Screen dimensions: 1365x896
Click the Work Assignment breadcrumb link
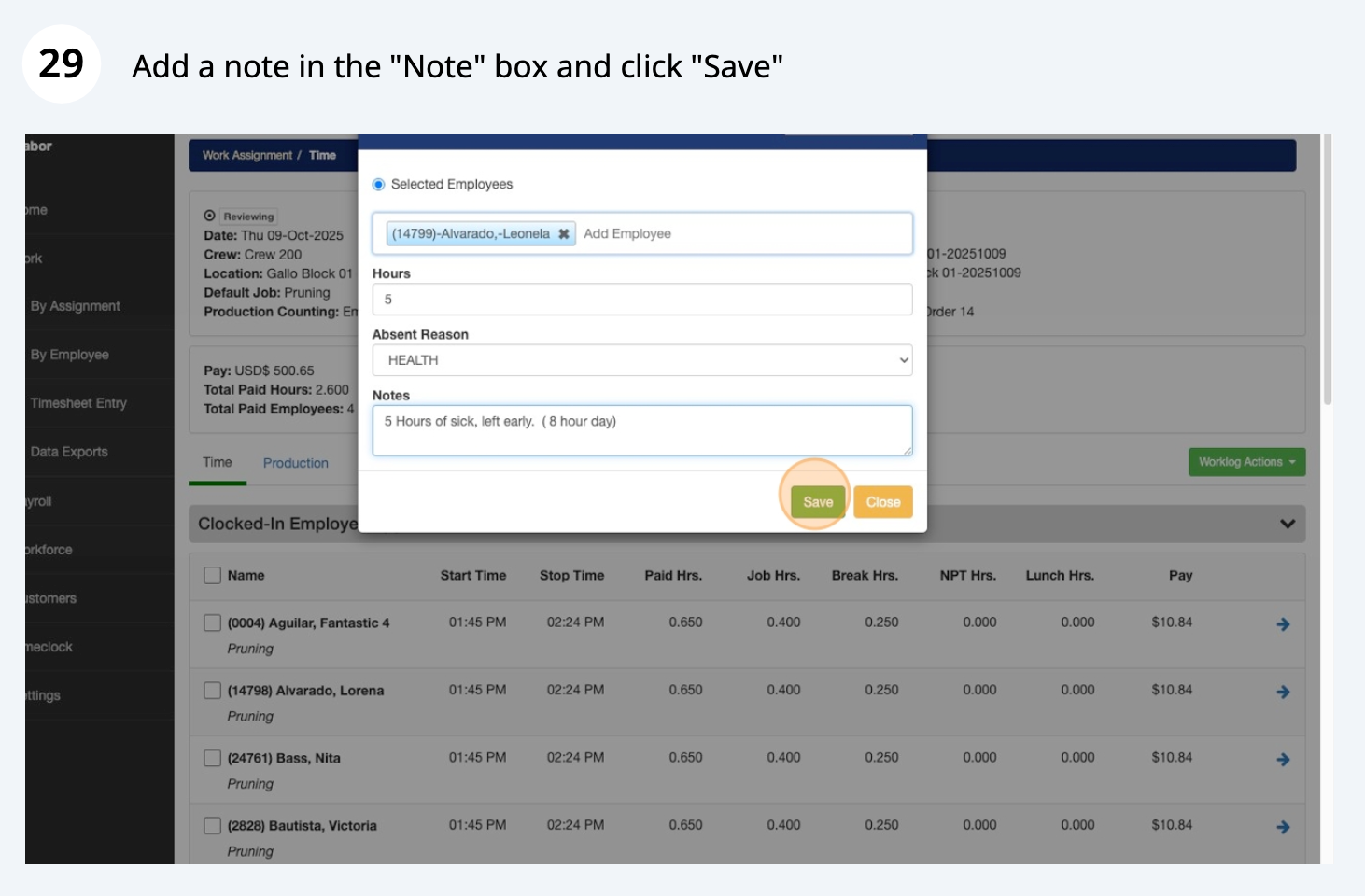[246, 156]
